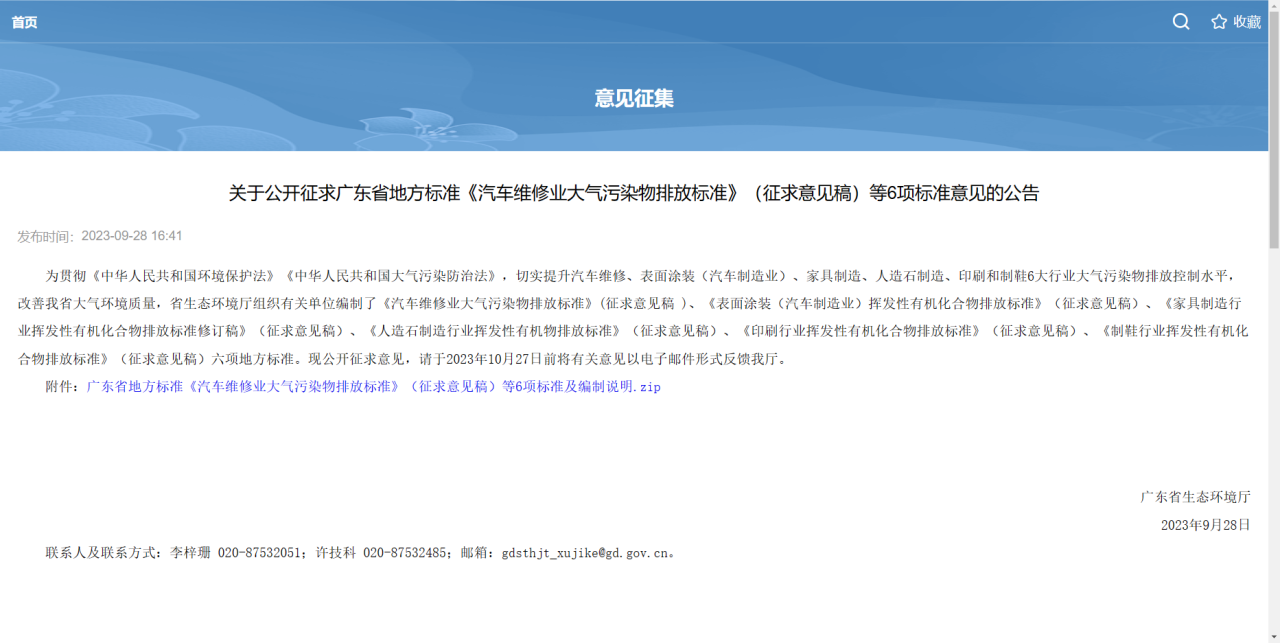This screenshot has height=643, width=1280.
Task: Go to 首页 home page
Action: coord(24,22)
